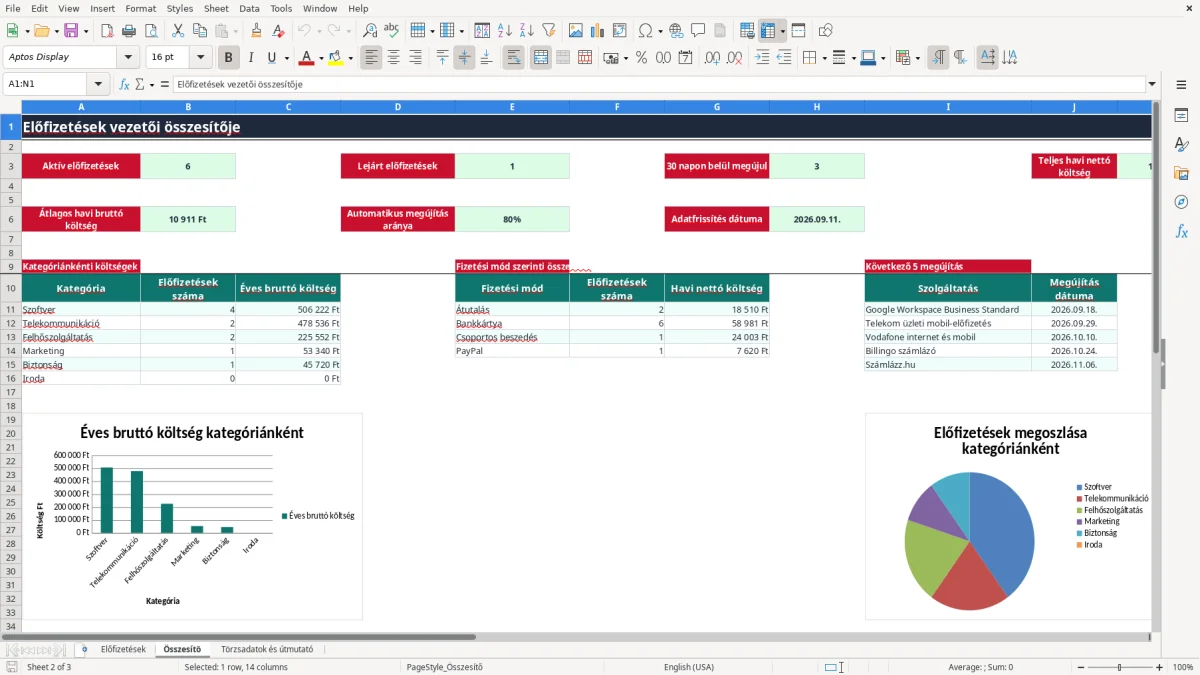Open the font name dropdown

pos(128,57)
